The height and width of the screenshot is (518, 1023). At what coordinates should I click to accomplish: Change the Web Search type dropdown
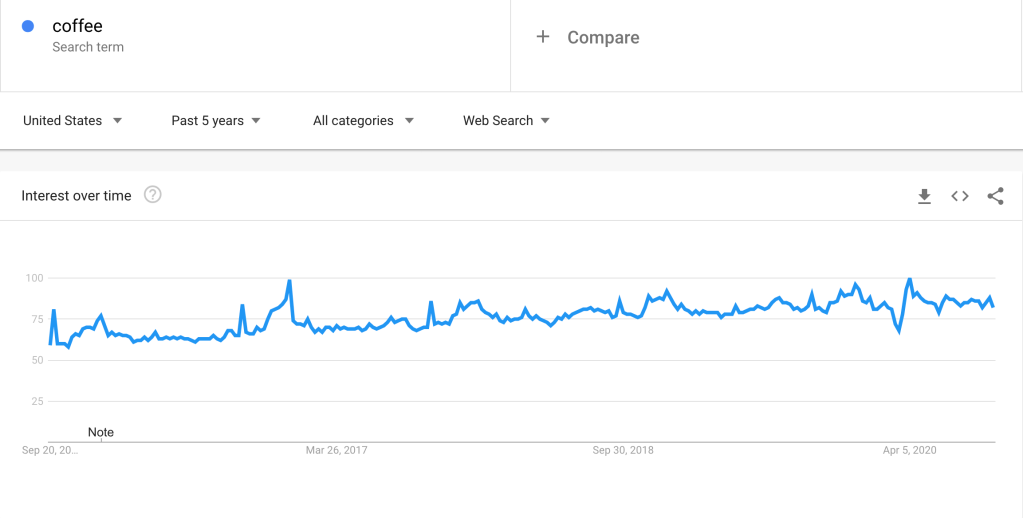click(506, 121)
